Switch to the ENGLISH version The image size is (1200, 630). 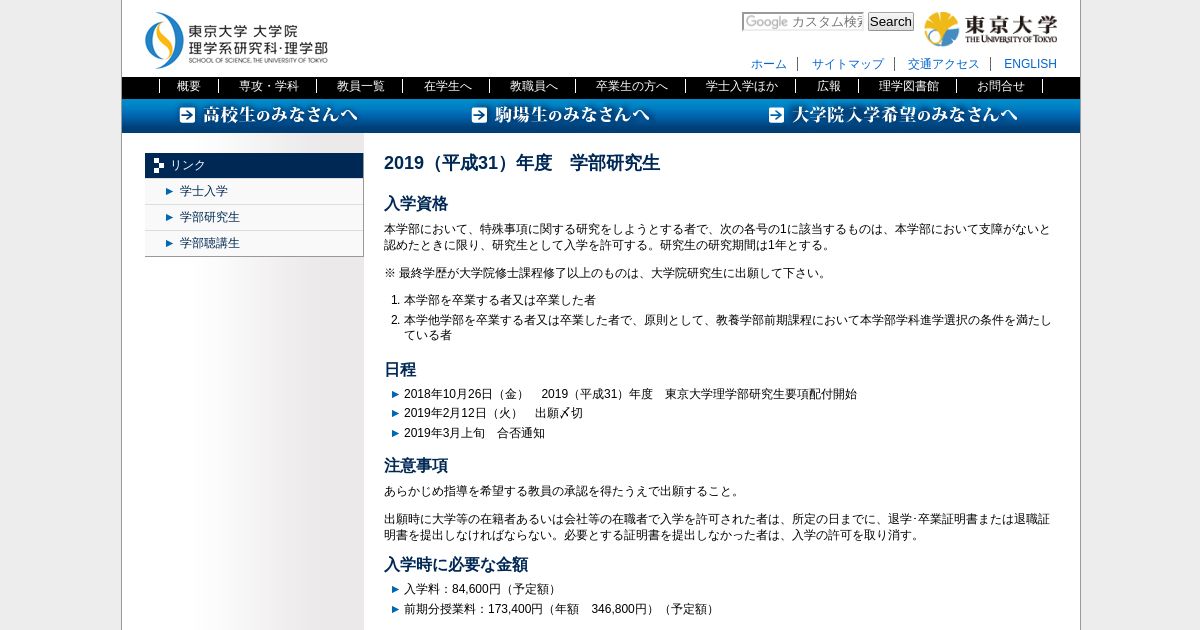coord(1030,64)
